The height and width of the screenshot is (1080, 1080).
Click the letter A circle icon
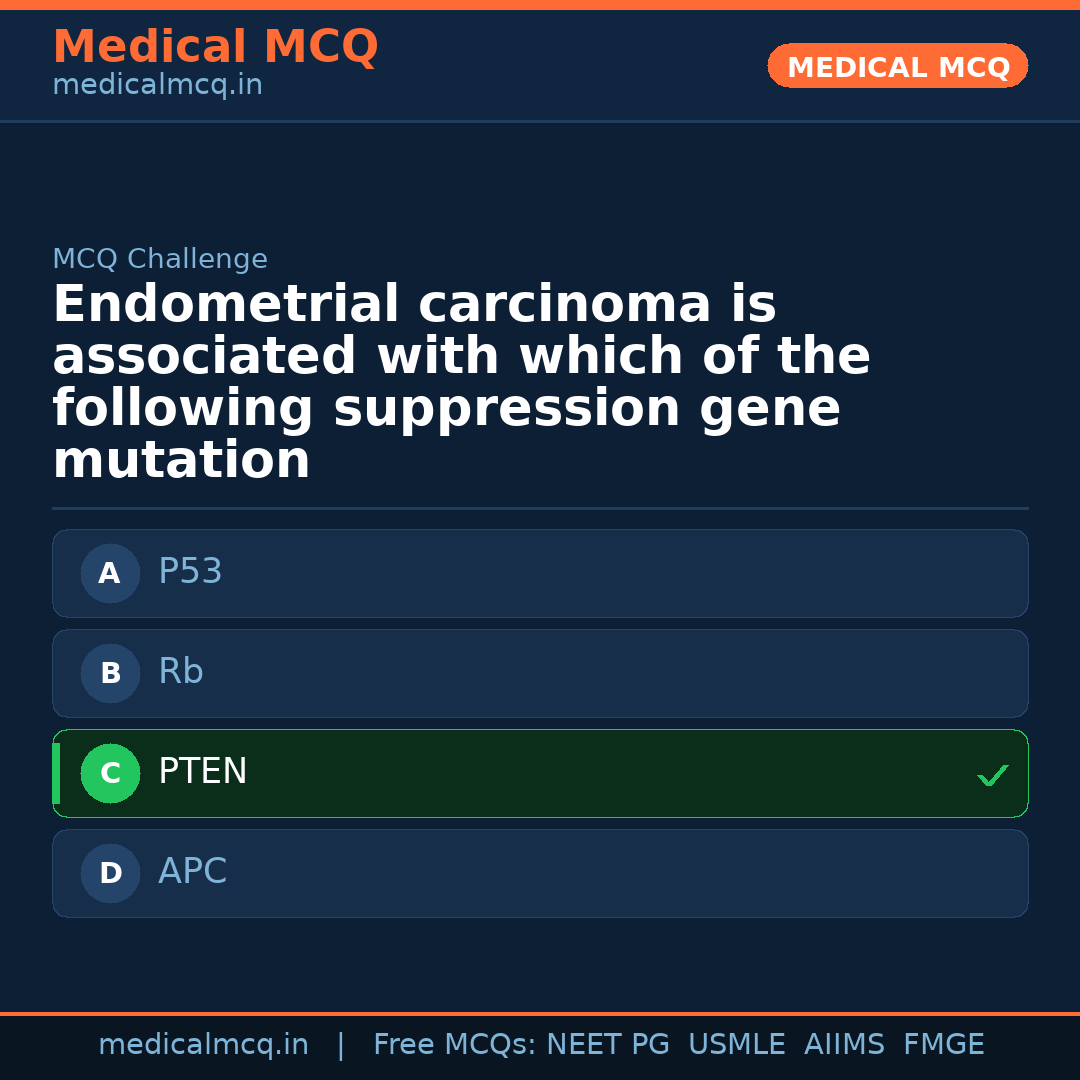110,573
